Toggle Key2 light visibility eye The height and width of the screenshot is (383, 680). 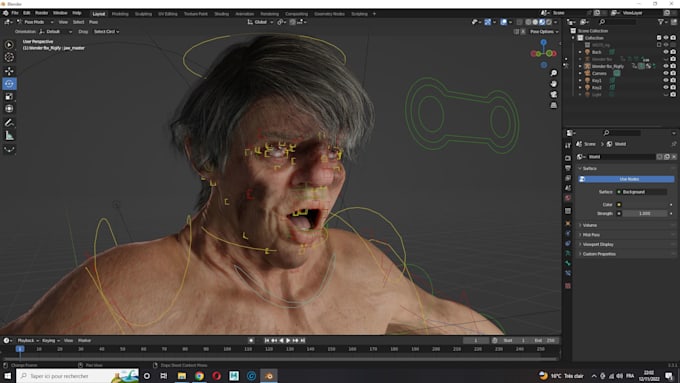(666, 87)
